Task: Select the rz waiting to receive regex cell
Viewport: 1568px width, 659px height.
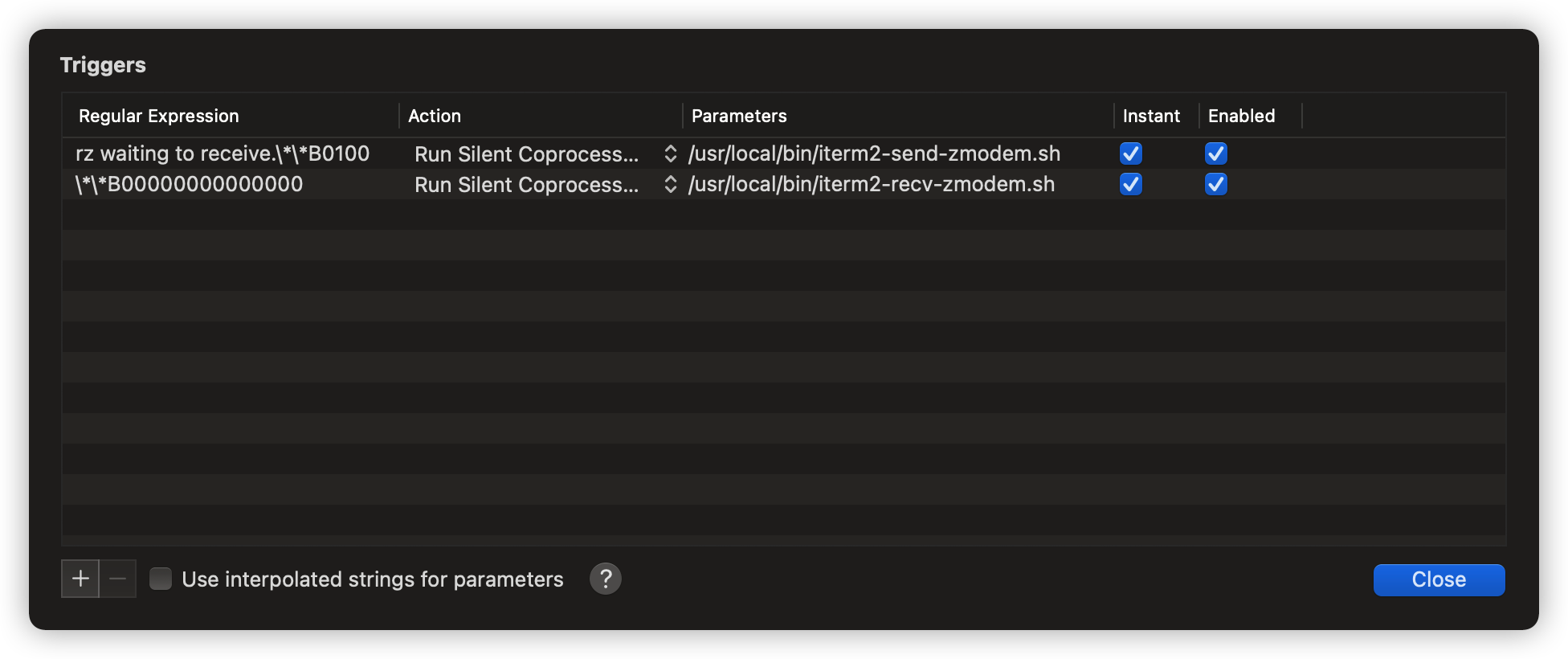Action: tap(223, 153)
